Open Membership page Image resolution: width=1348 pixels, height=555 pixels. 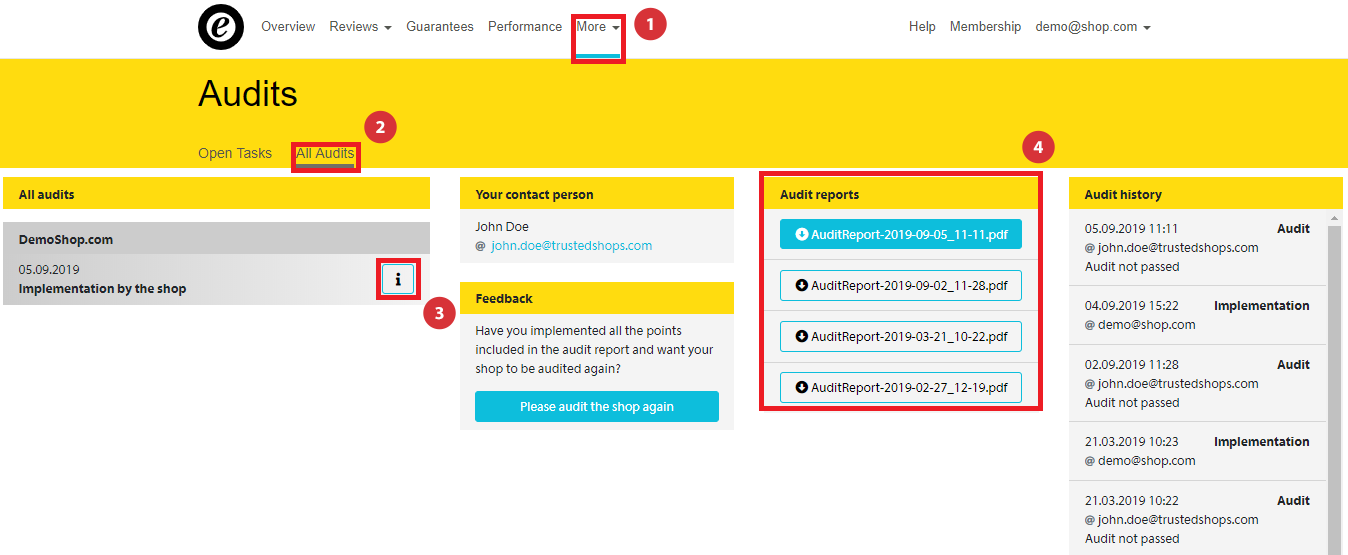(985, 27)
